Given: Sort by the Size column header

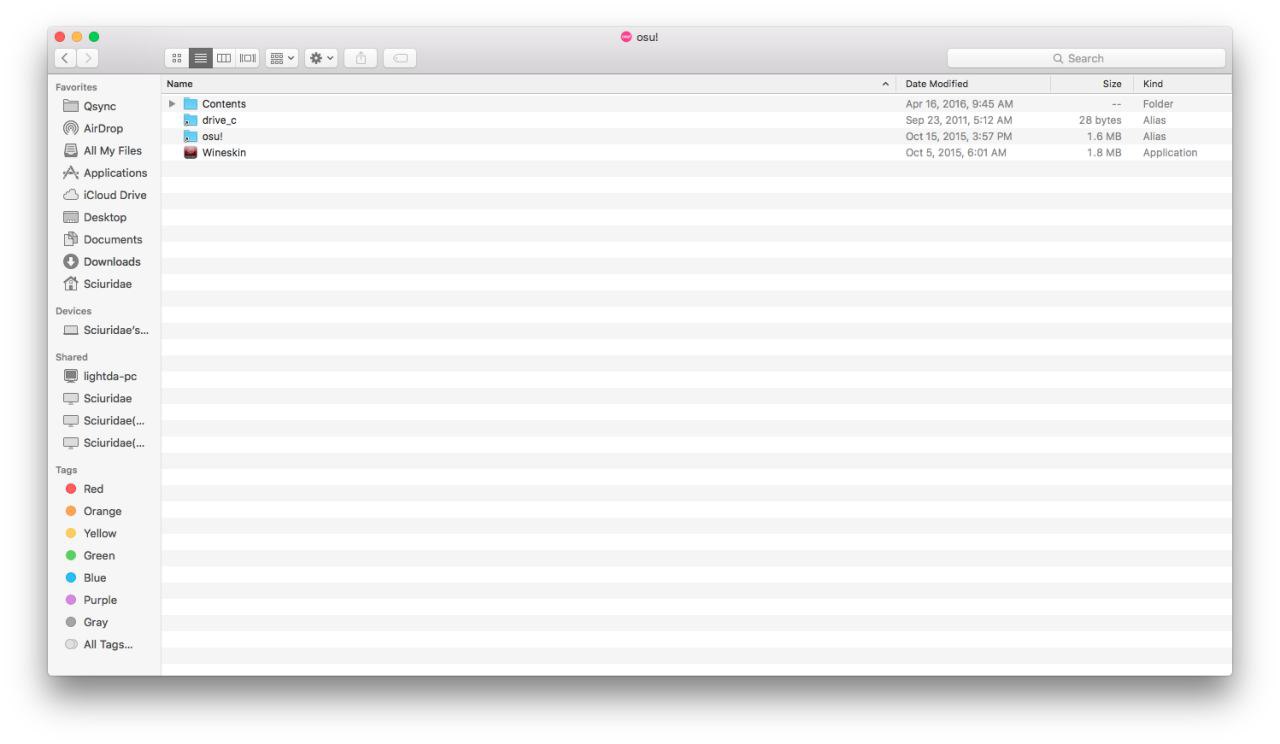Looking at the screenshot, I should point(1093,84).
